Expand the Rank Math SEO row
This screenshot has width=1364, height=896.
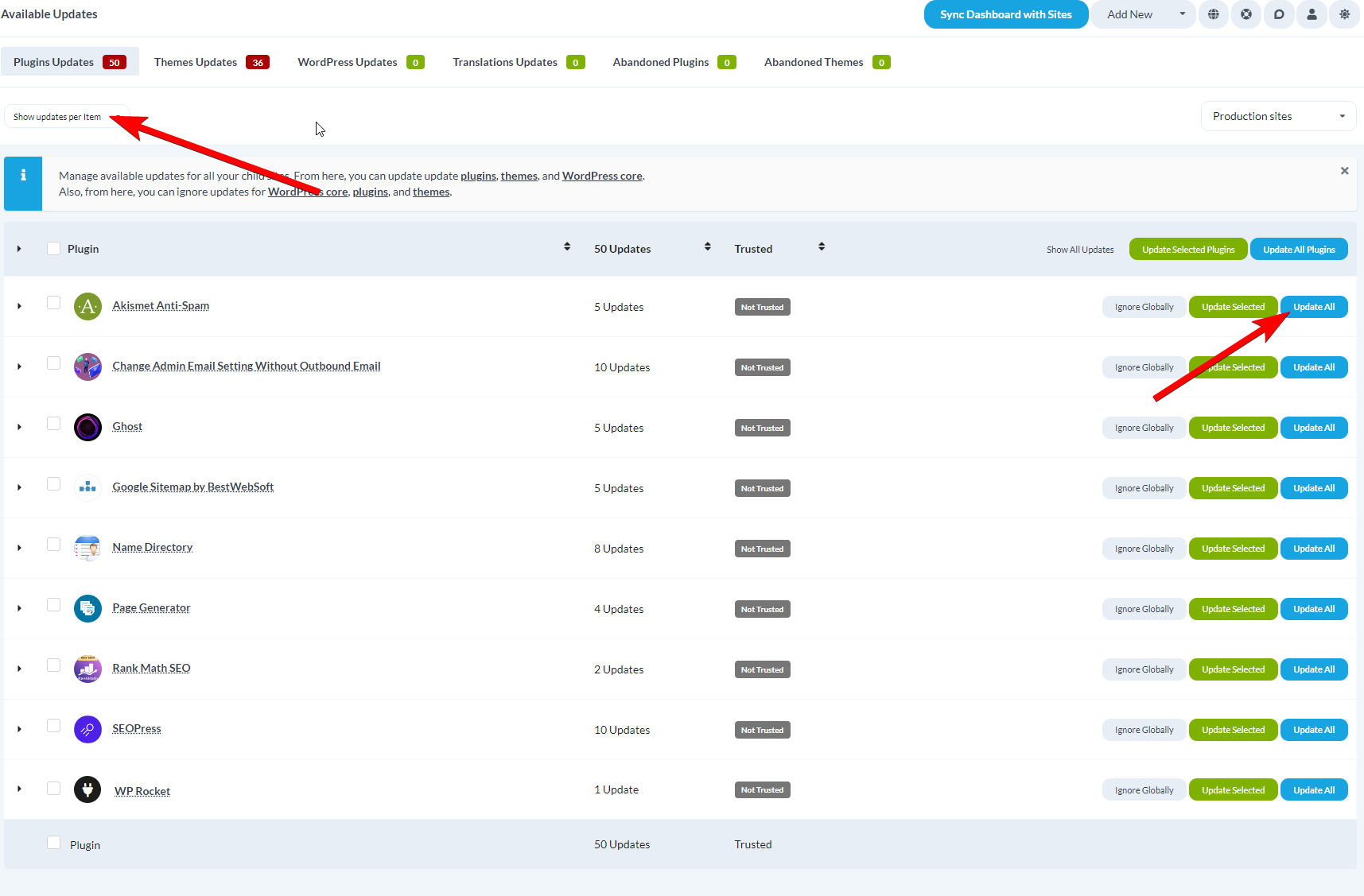(18, 668)
